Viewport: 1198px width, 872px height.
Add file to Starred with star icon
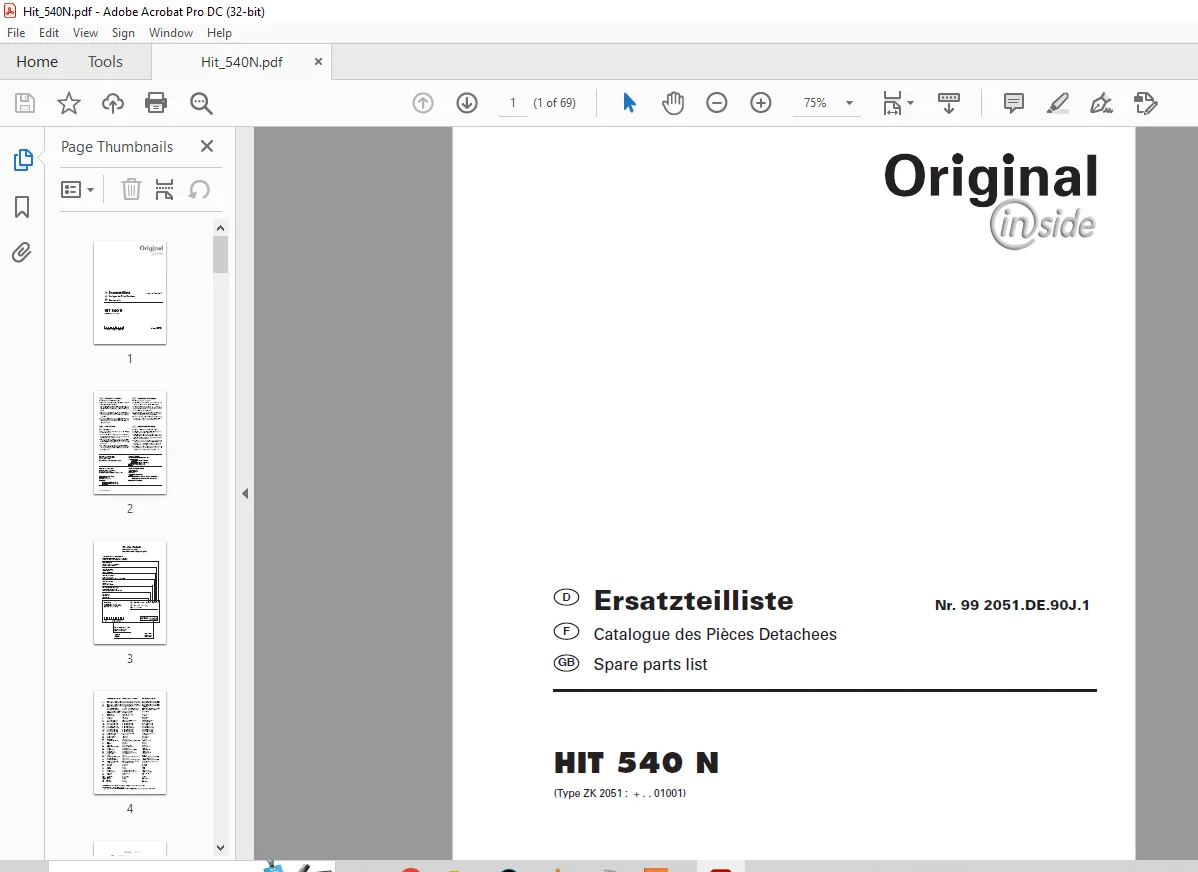[69, 102]
